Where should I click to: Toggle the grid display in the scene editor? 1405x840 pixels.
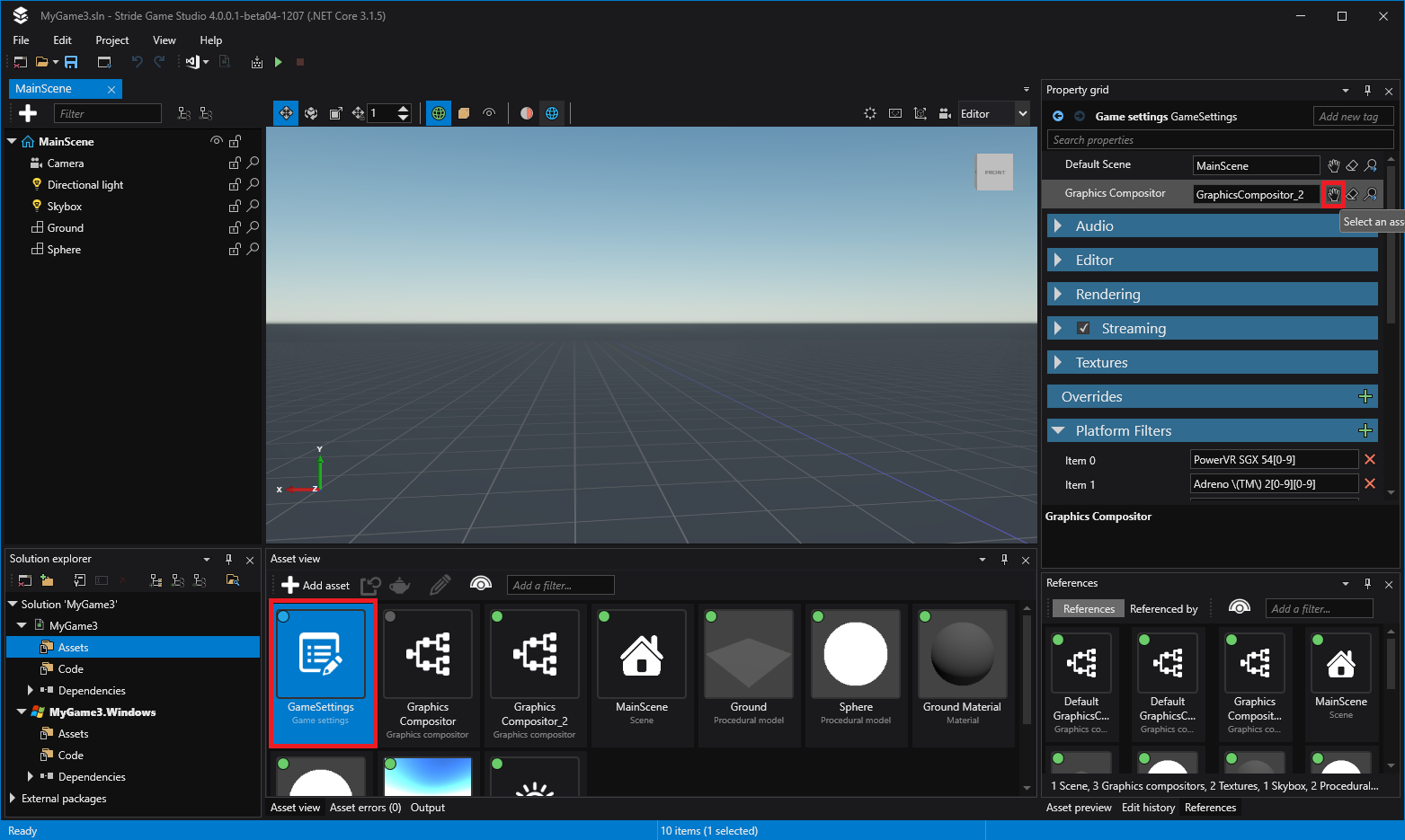click(x=438, y=113)
